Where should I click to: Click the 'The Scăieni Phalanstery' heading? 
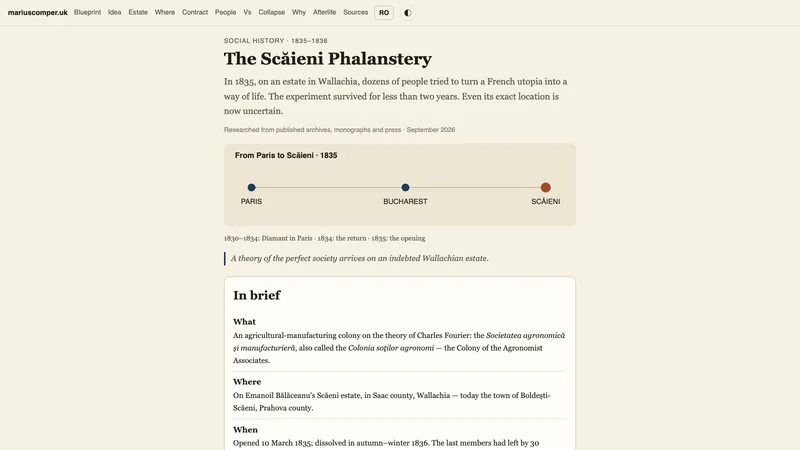[x=328, y=59]
